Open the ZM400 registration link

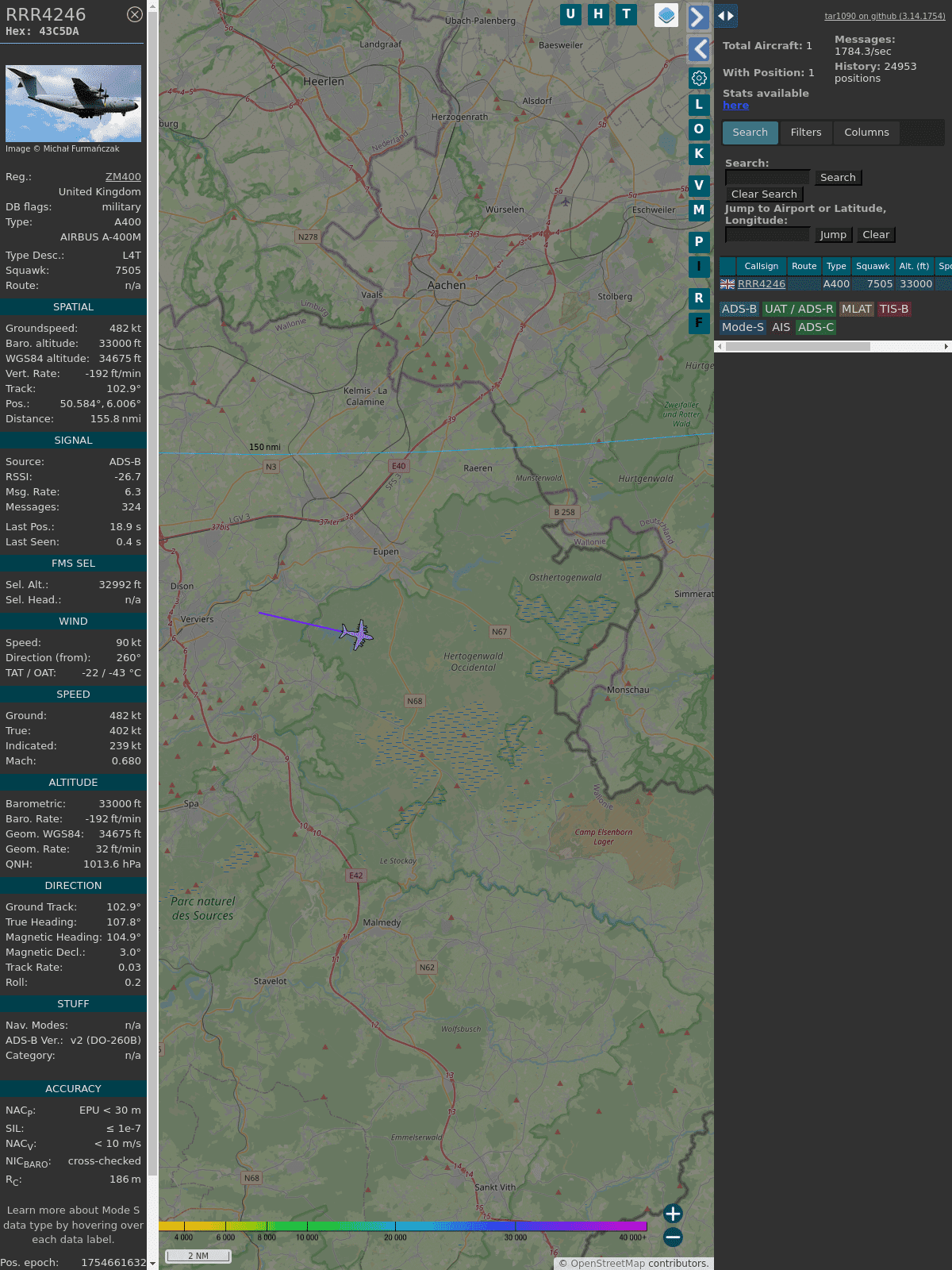tap(123, 177)
